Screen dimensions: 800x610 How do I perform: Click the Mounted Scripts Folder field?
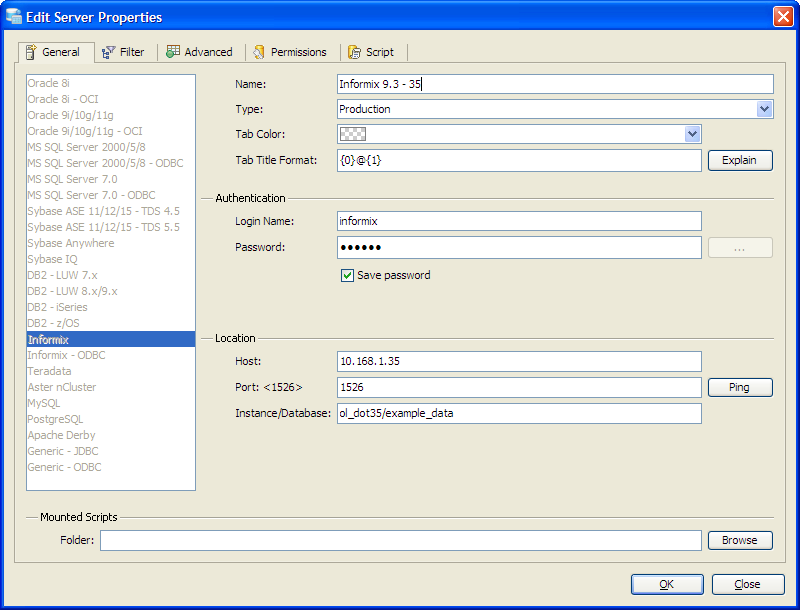(401, 540)
